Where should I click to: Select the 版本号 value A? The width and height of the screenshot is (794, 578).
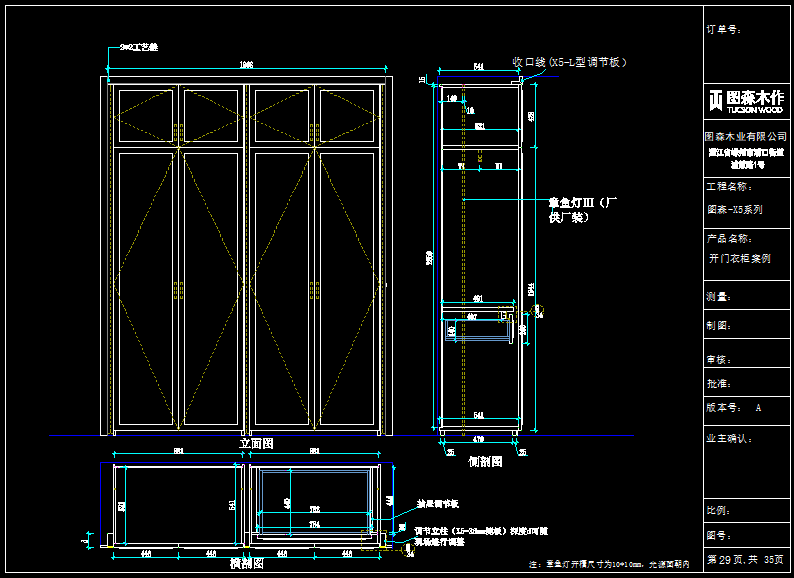[x=758, y=408]
